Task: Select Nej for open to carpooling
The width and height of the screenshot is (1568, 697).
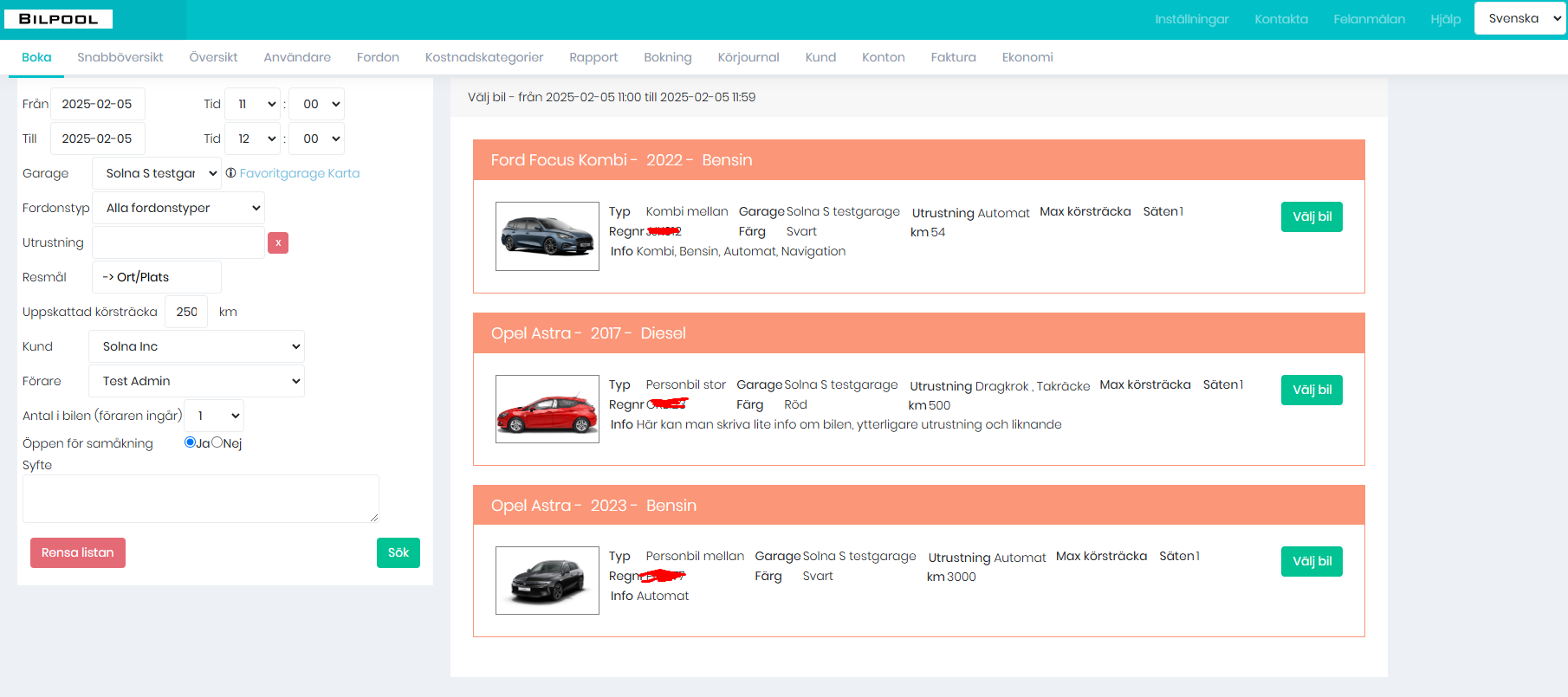Action: (217, 442)
